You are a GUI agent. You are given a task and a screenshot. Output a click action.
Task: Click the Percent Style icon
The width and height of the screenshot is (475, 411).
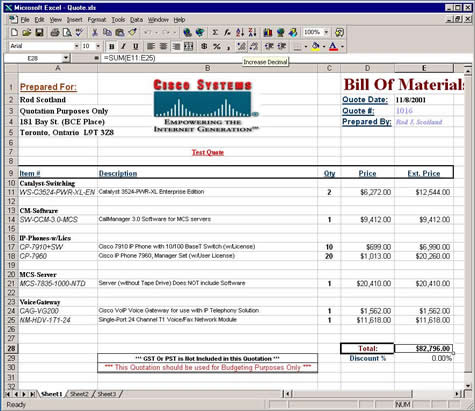[x=217, y=46]
